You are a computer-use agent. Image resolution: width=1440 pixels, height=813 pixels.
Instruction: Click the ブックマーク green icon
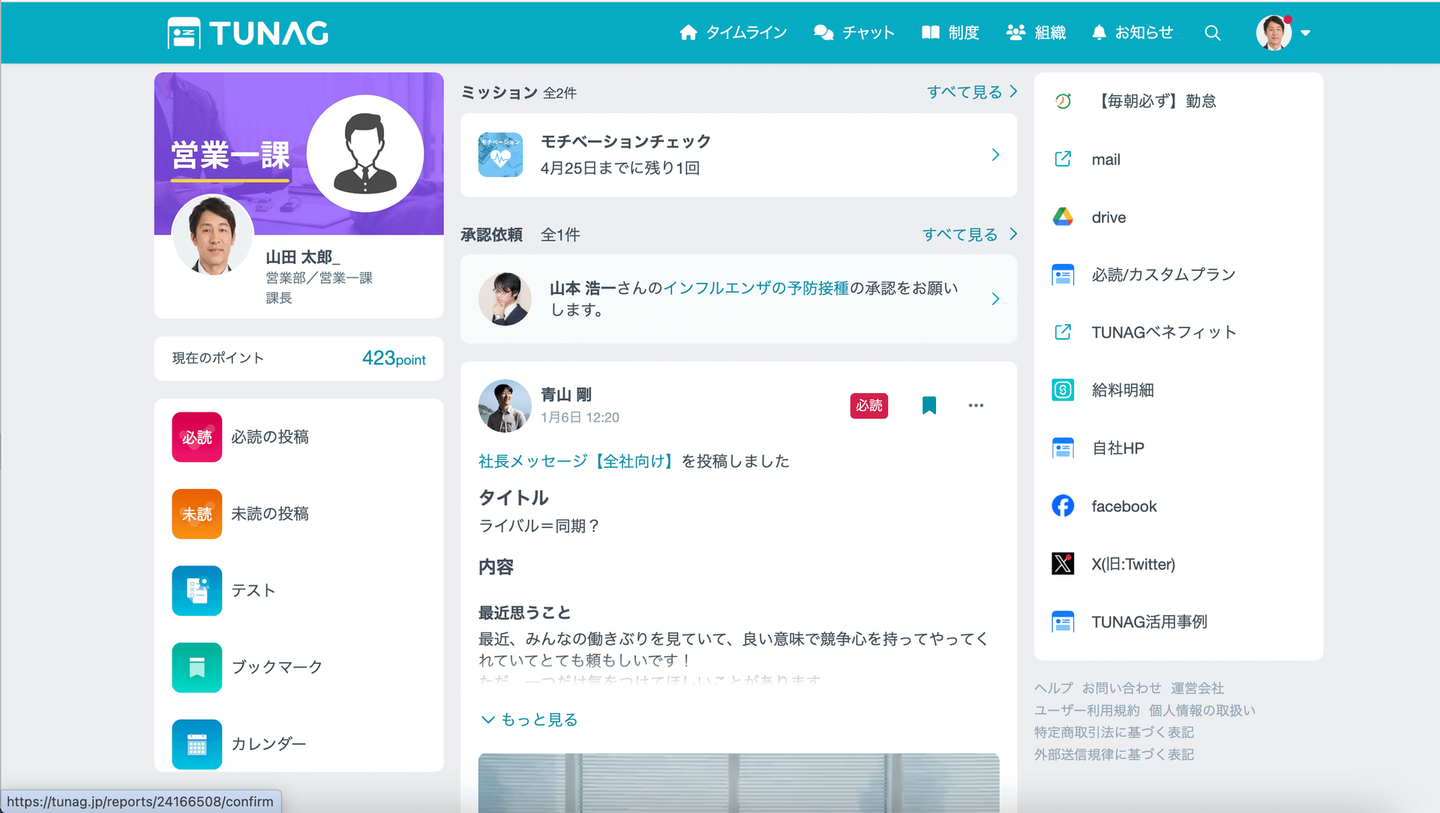[197, 667]
